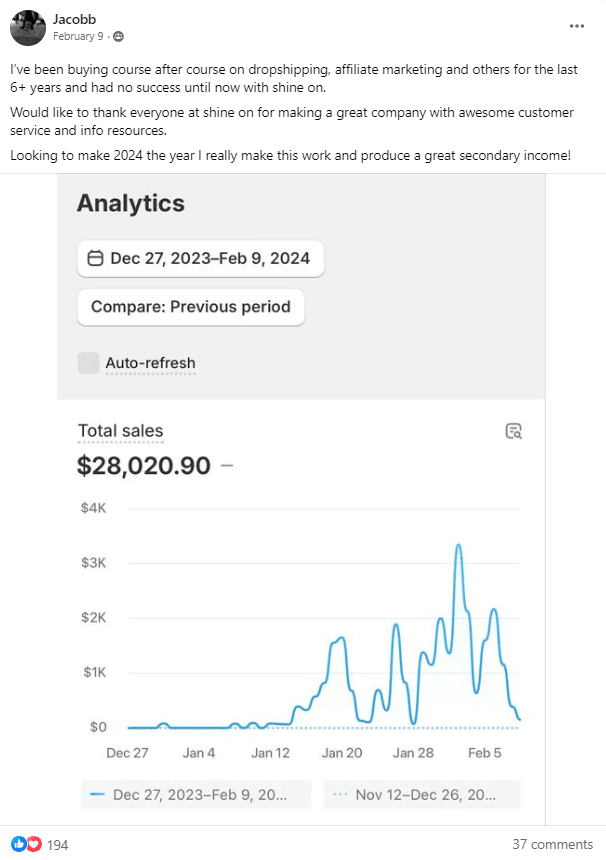606x860 pixels.
Task: Click the globe public privacy icon
Action: coord(119,36)
